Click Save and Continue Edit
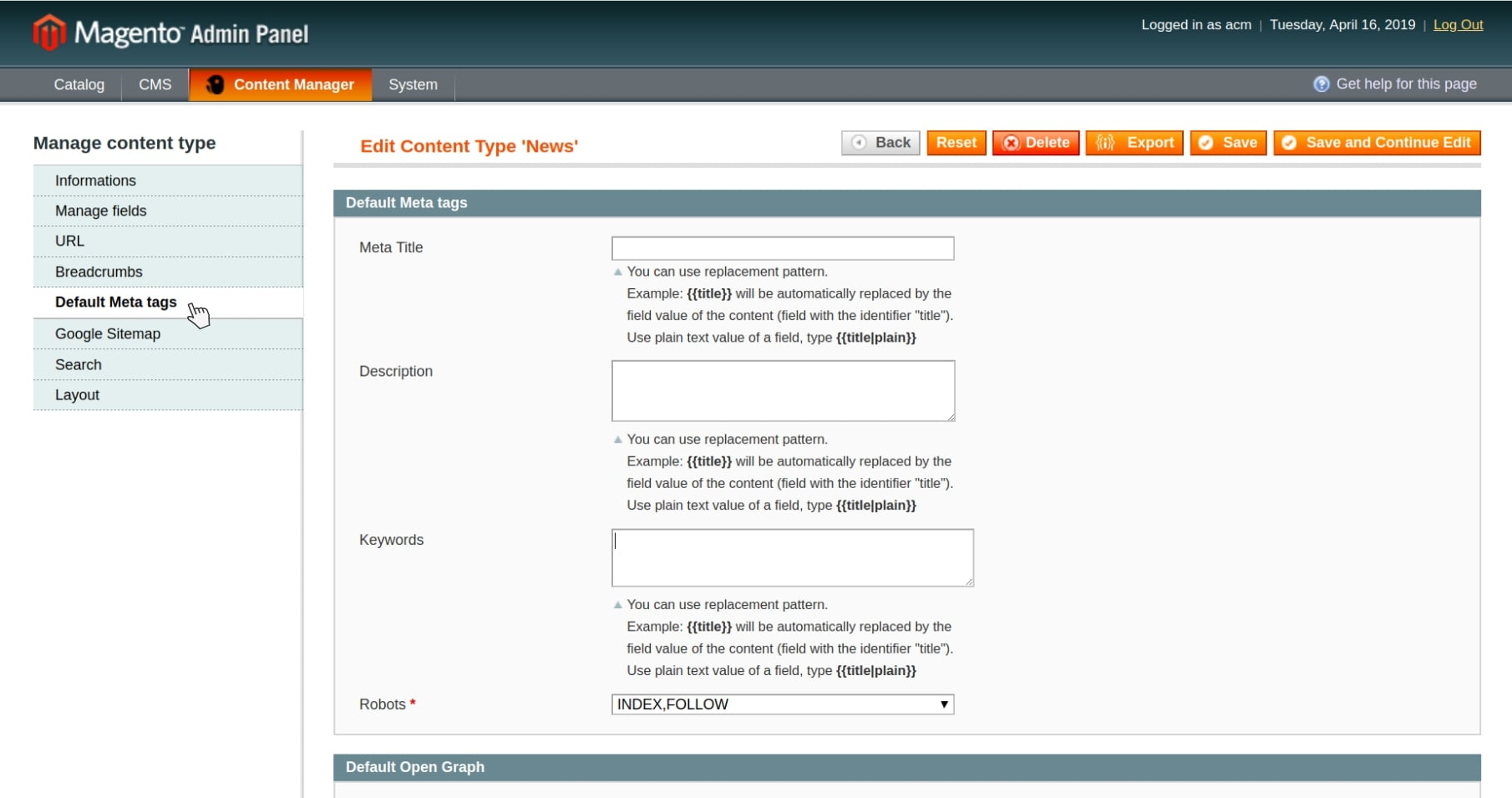The image size is (1512, 798). pyautogui.click(x=1377, y=143)
